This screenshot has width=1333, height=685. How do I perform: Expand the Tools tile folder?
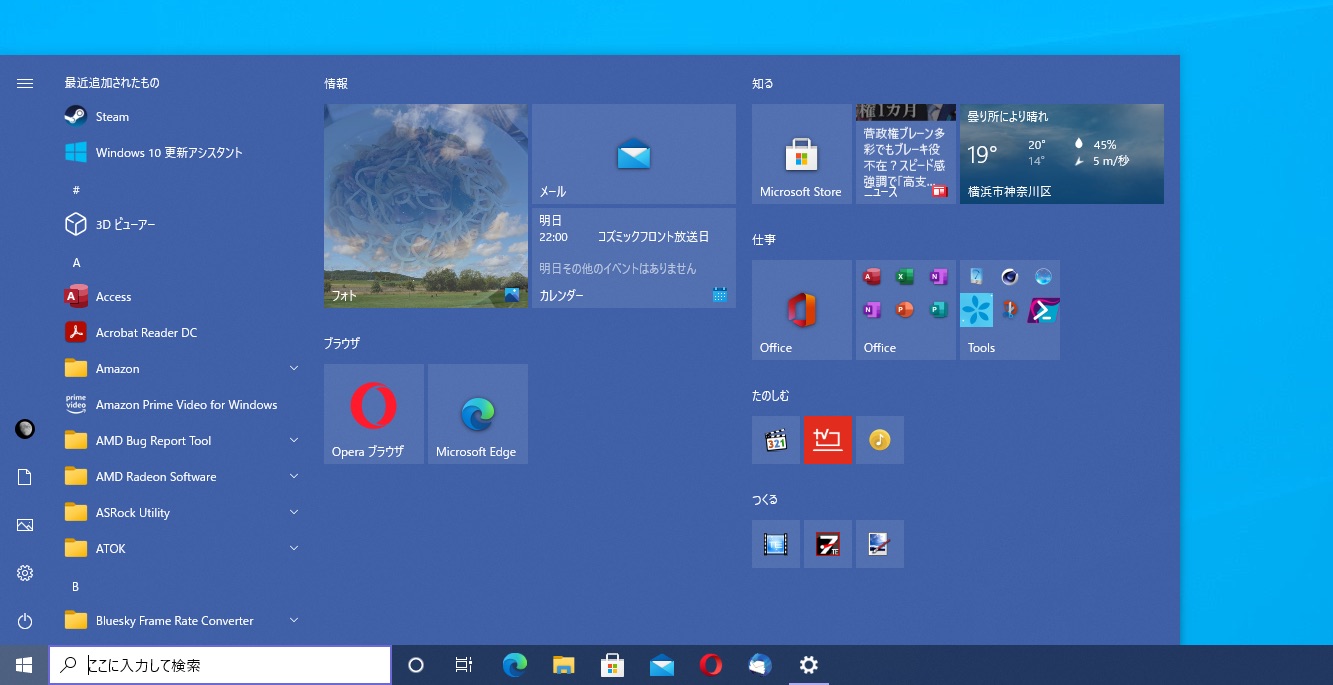click(x=1010, y=310)
